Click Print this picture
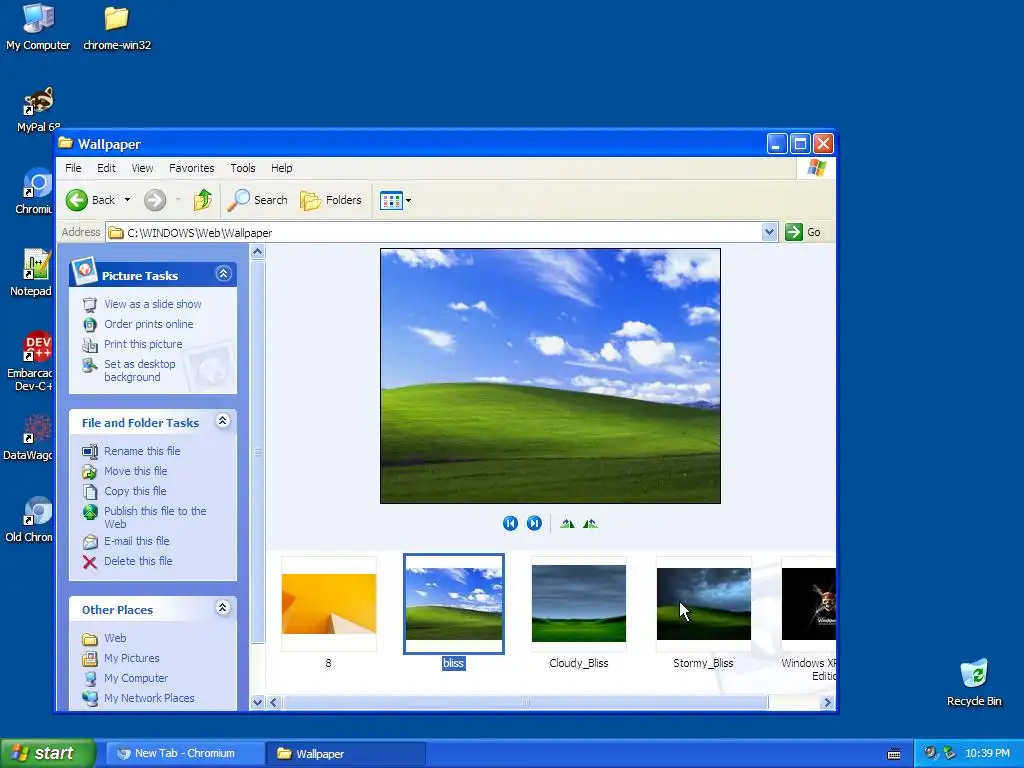This screenshot has height=768, width=1024. tap(143, 344)
